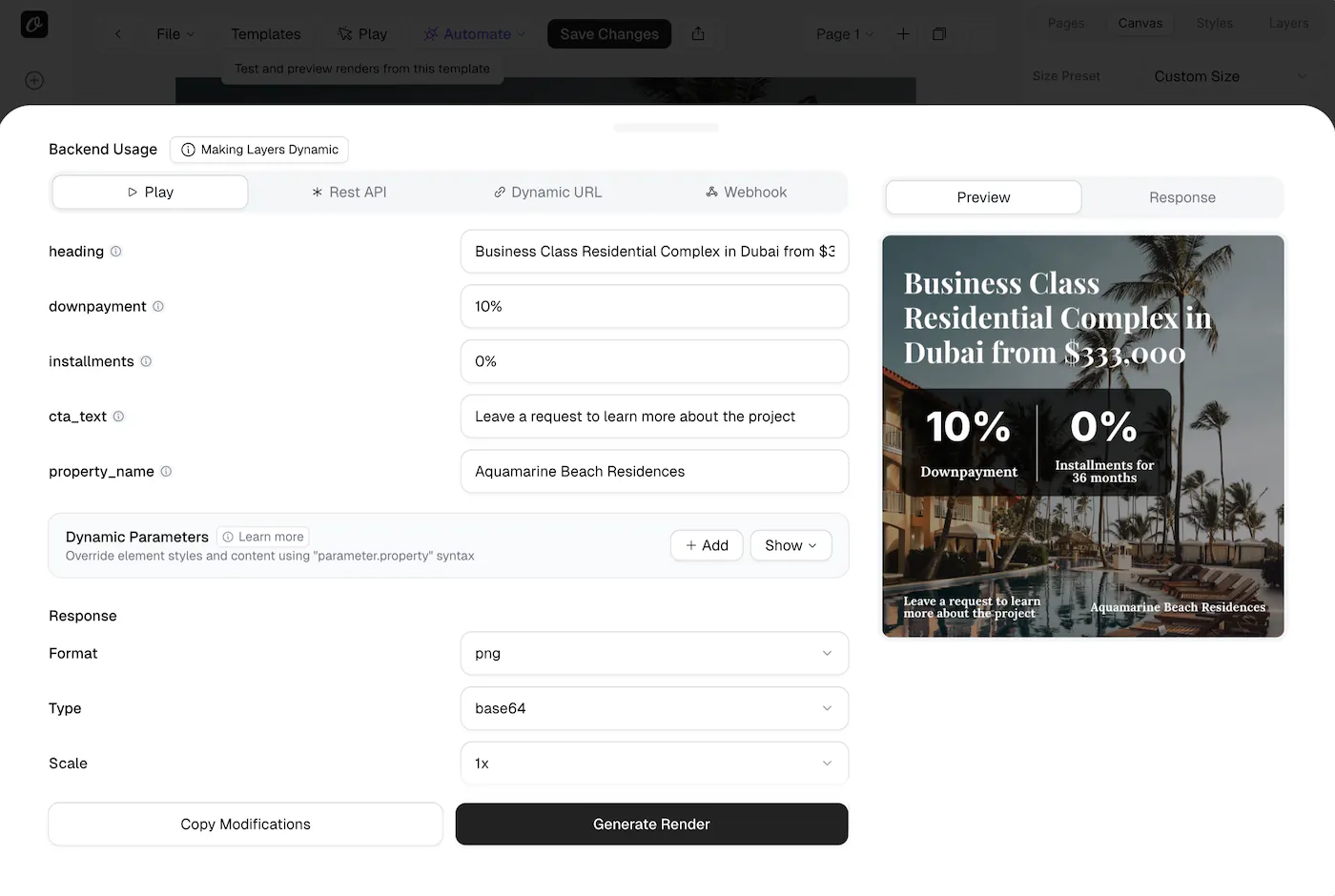Switch to the Canvas tab
Viewport: 1335px width, 896px height.
[x=1140, y=23]
